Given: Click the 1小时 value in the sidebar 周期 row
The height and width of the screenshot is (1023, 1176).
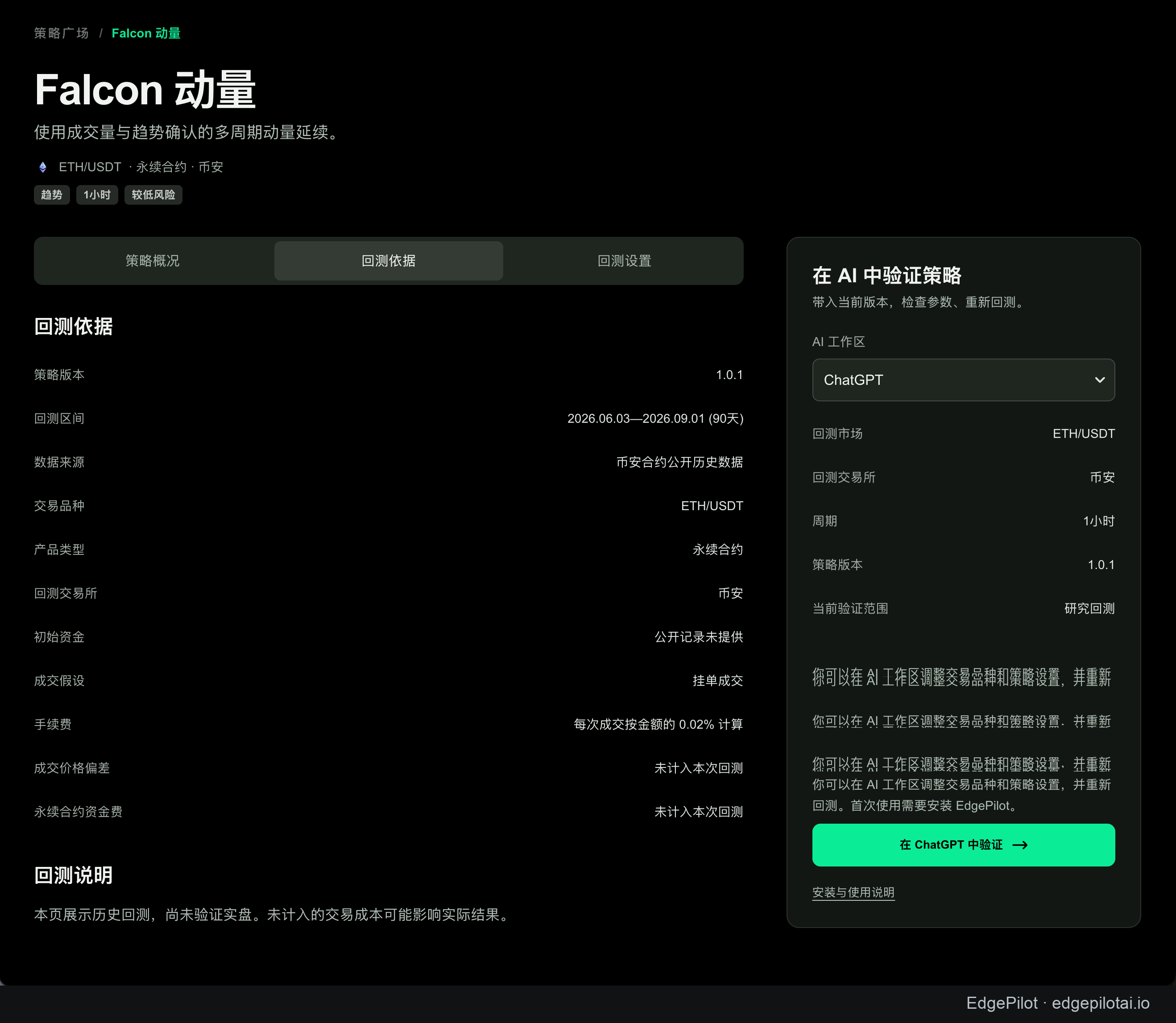Looking at the screenshot, I should pos(1099,521).
